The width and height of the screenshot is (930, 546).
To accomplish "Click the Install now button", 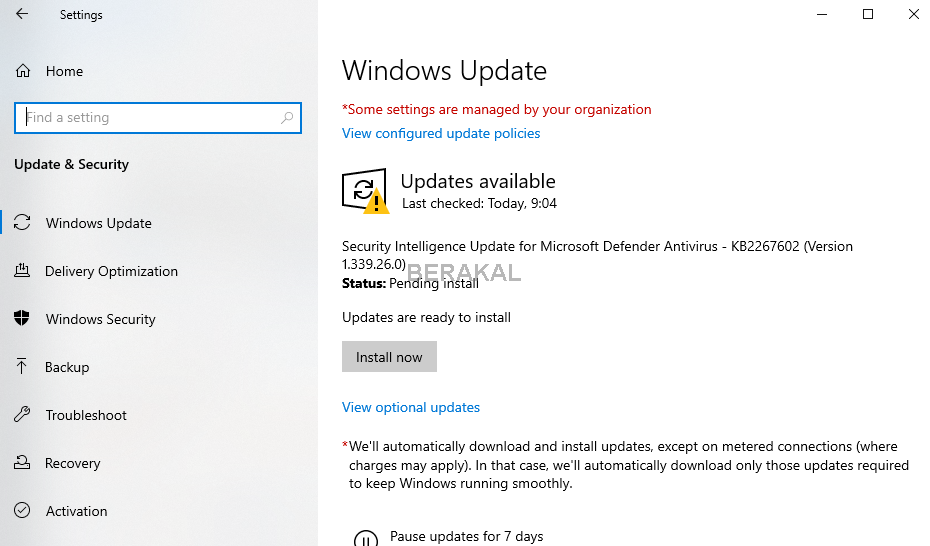I will [389, 357].
